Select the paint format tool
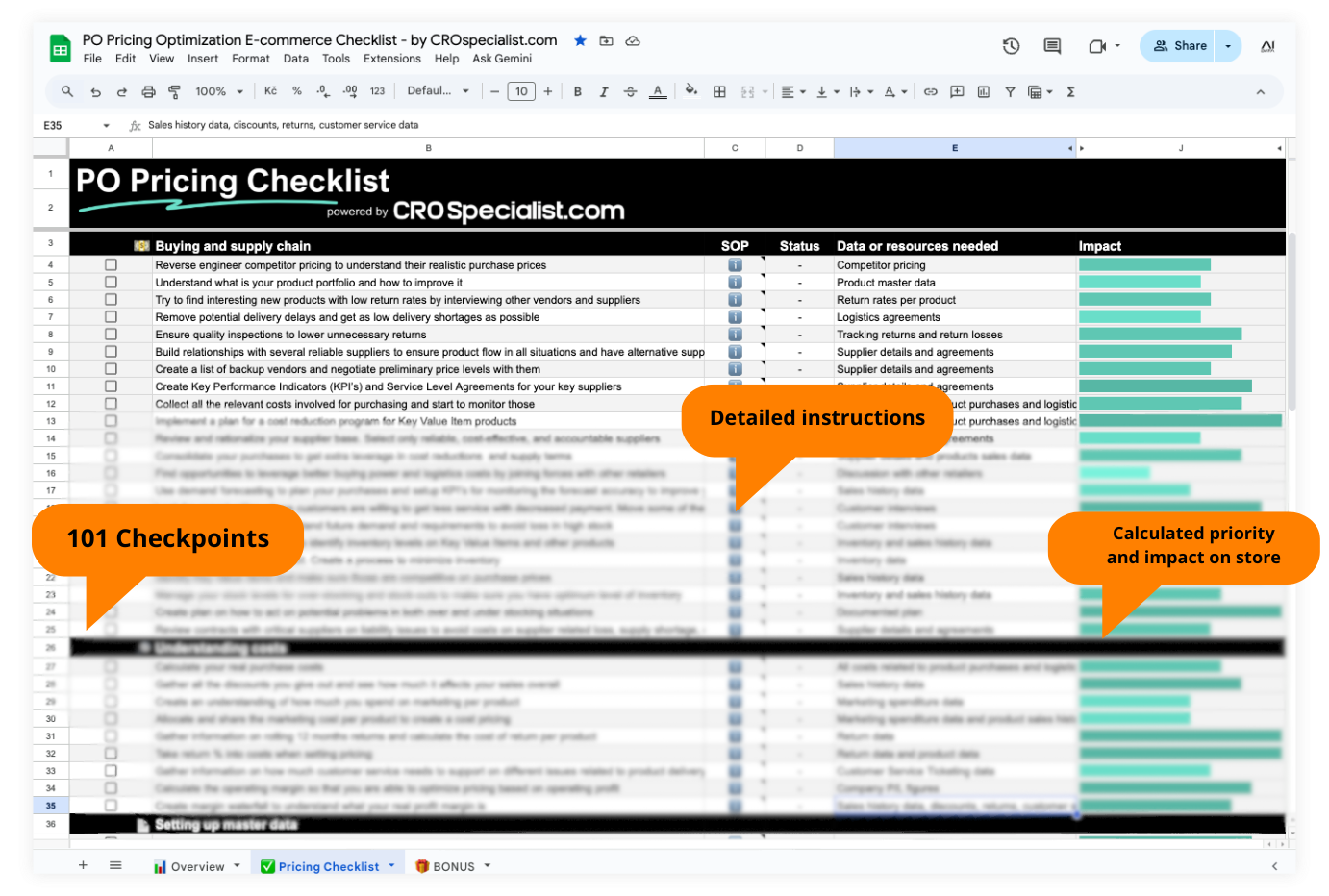 (x=174, y=92)
